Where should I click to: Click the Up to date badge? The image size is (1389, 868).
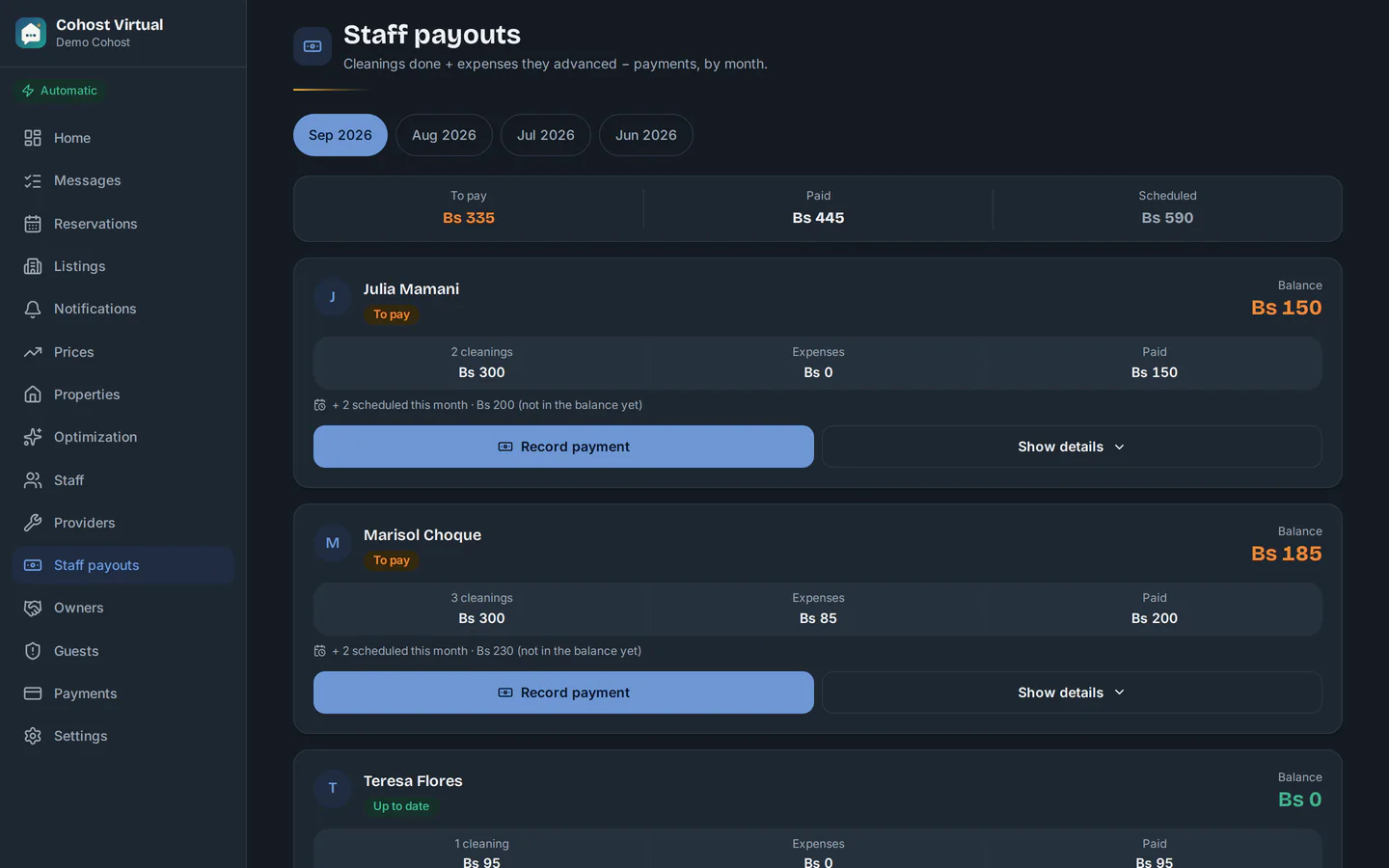401,806
